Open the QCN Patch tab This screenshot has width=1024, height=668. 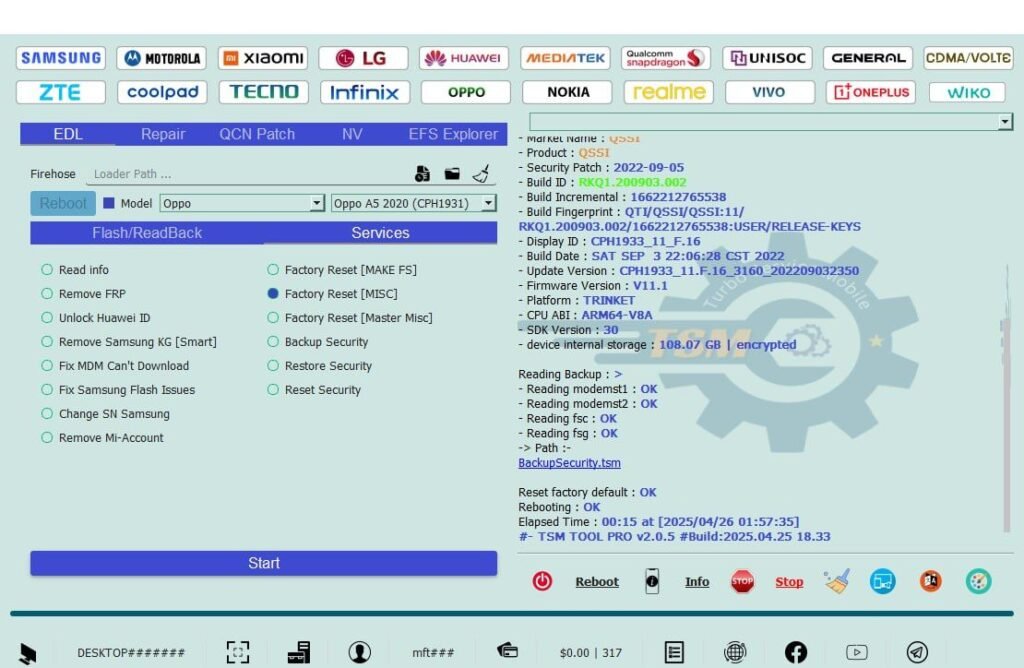click(x=257, y=134)
